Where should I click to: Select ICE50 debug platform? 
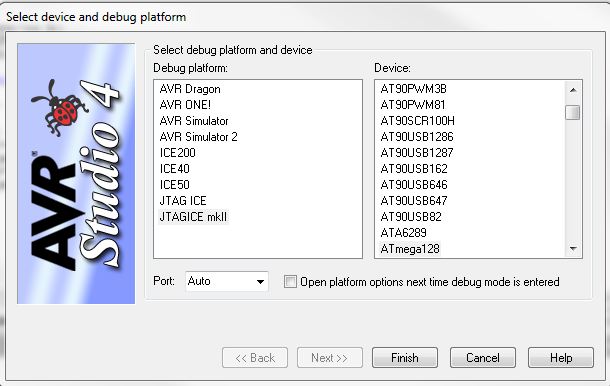coord(175,185)
